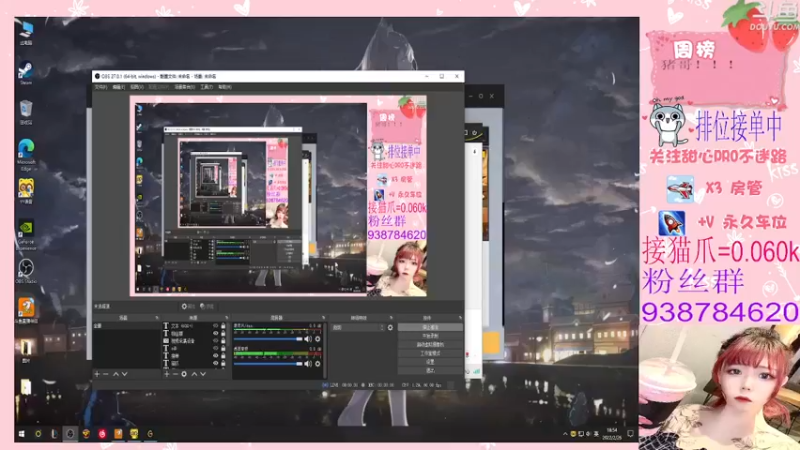The image size is (800, 450).
Task: Remove selected source with minus icon in Sources dock
Action: tap(175, 374)
